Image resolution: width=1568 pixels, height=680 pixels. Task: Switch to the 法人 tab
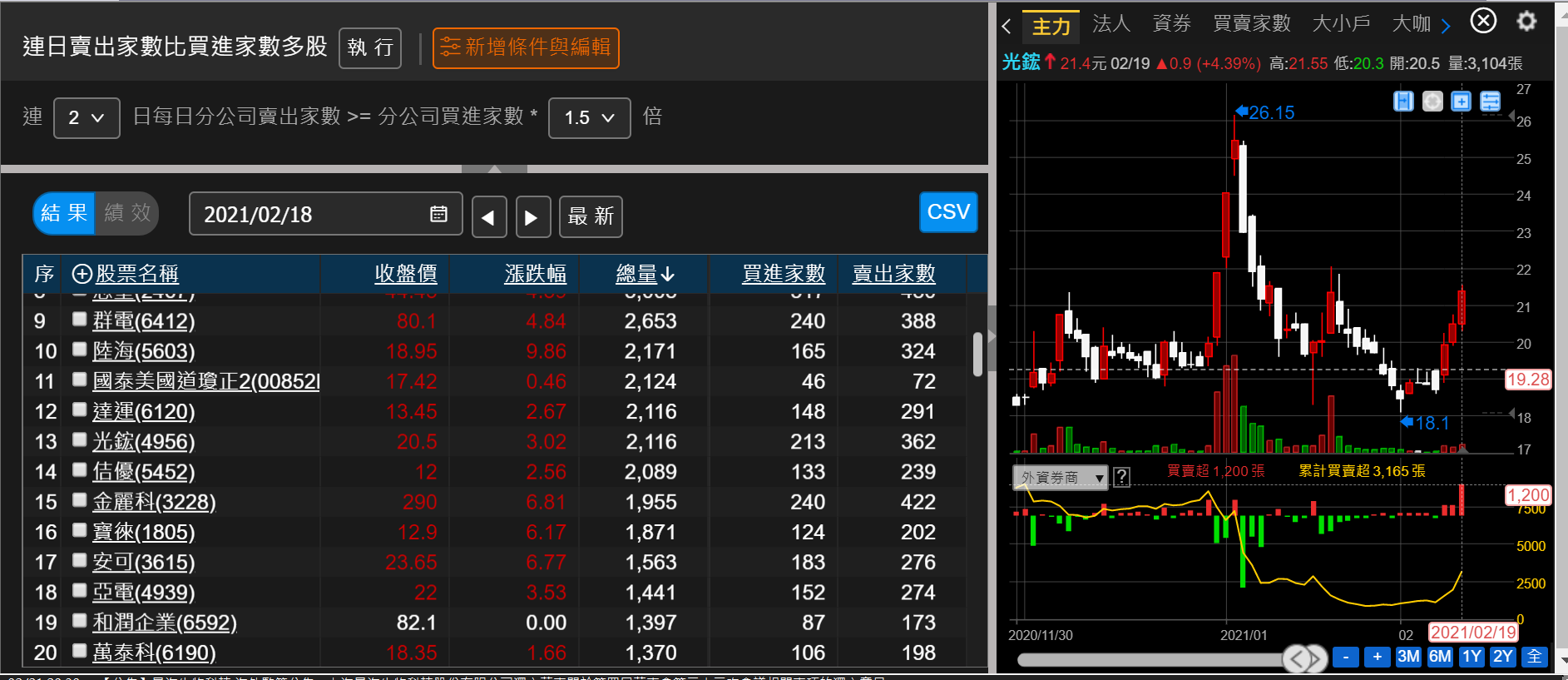[x=1111, y=24]
